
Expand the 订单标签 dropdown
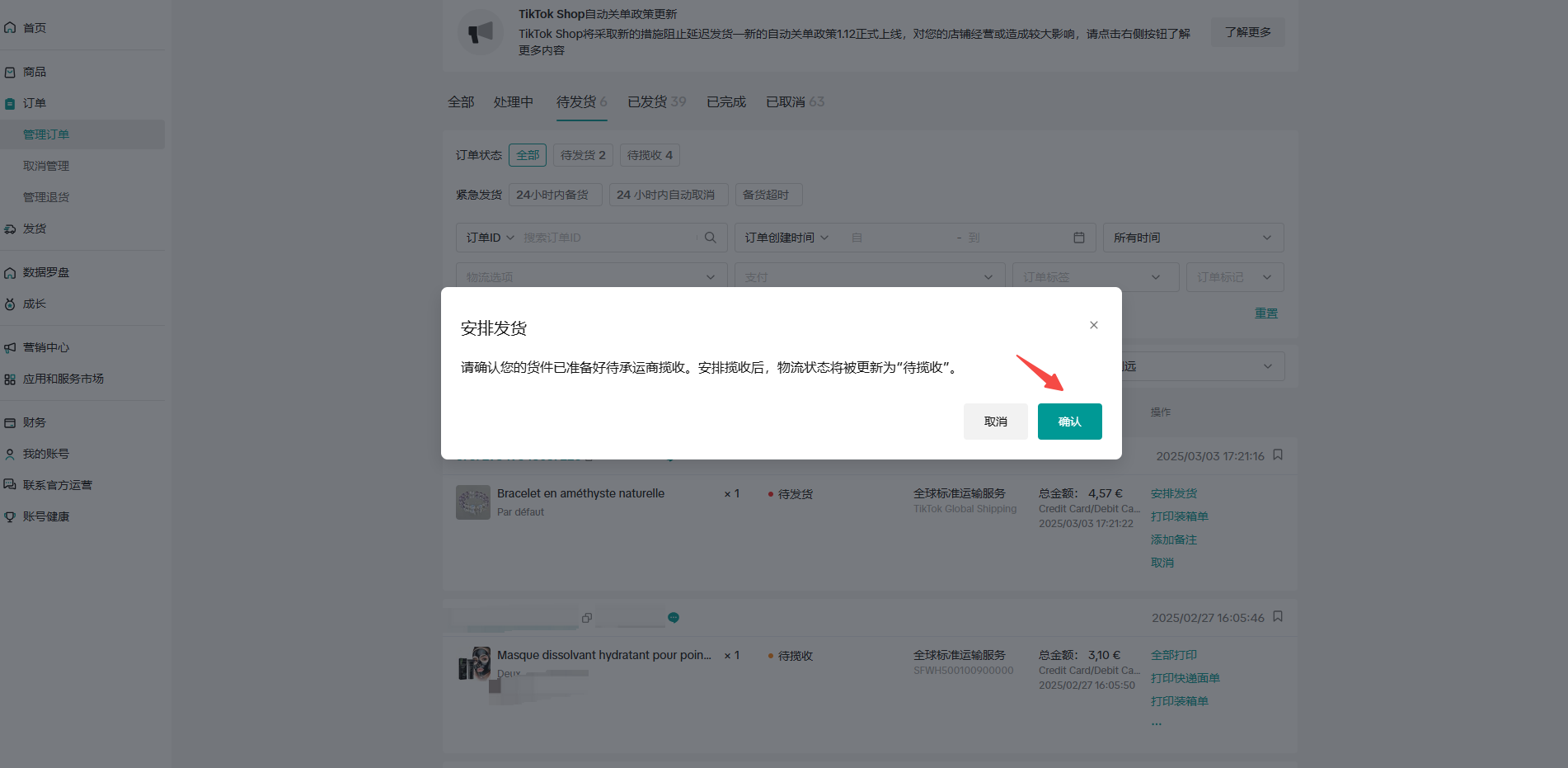(1091, 277)
